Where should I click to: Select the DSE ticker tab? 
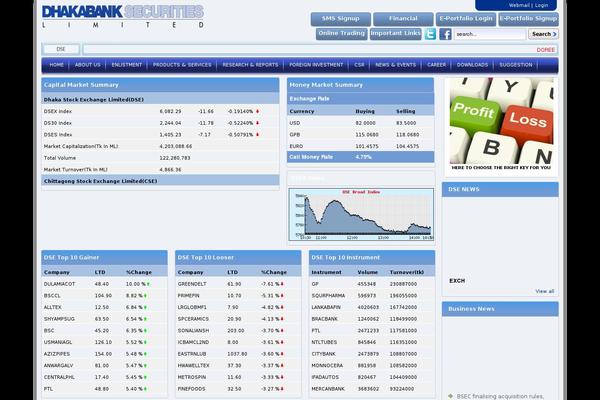tap(61, 49)
